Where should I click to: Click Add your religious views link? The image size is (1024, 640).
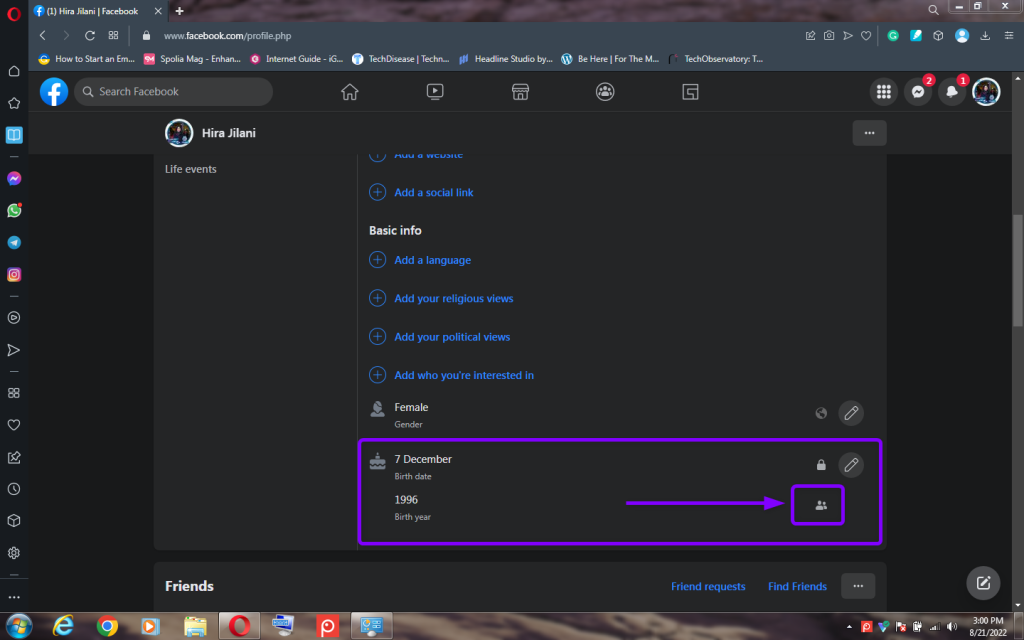pos(453,298)
